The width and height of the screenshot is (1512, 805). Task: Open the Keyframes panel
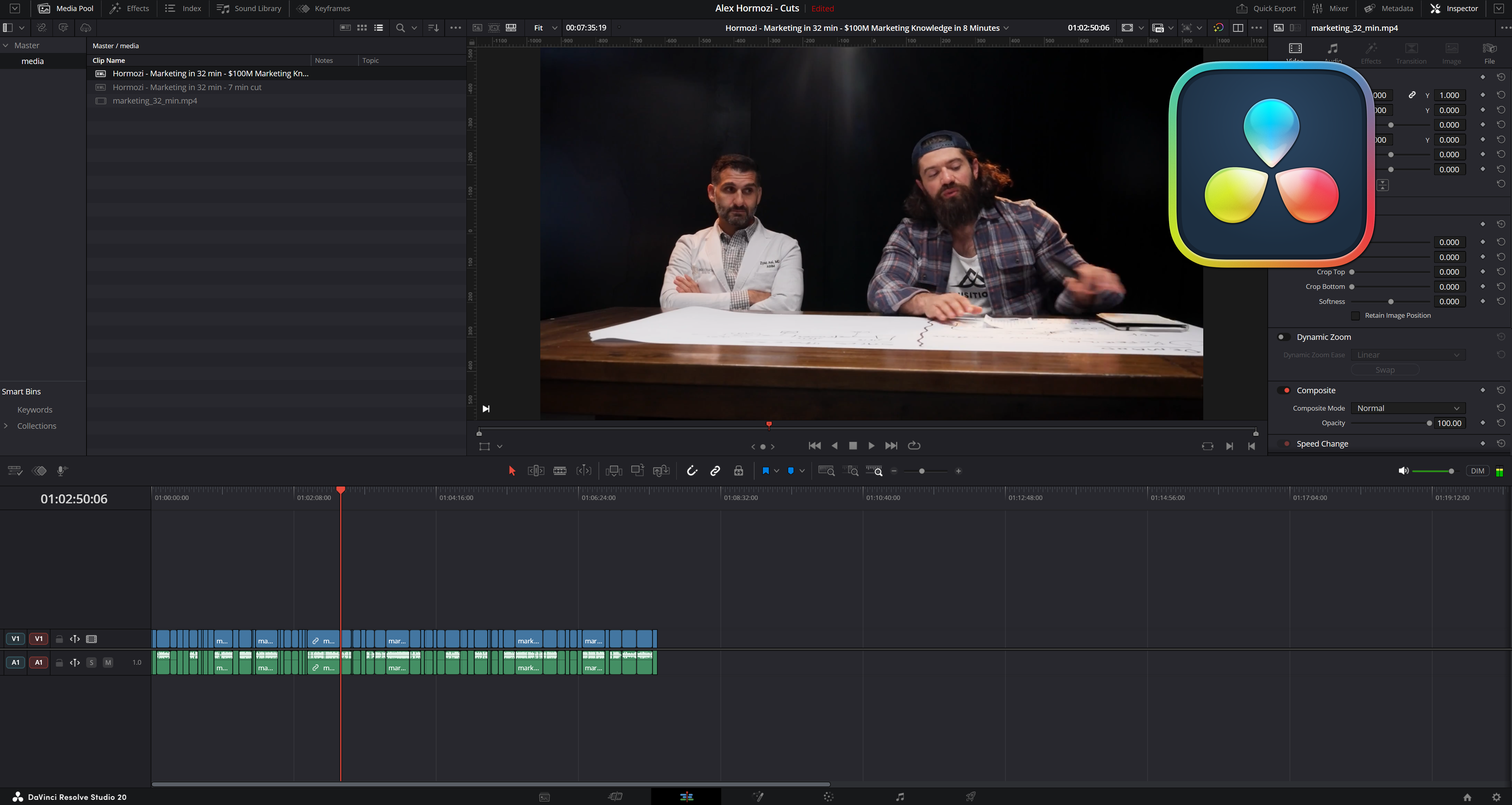click(323, 8)
